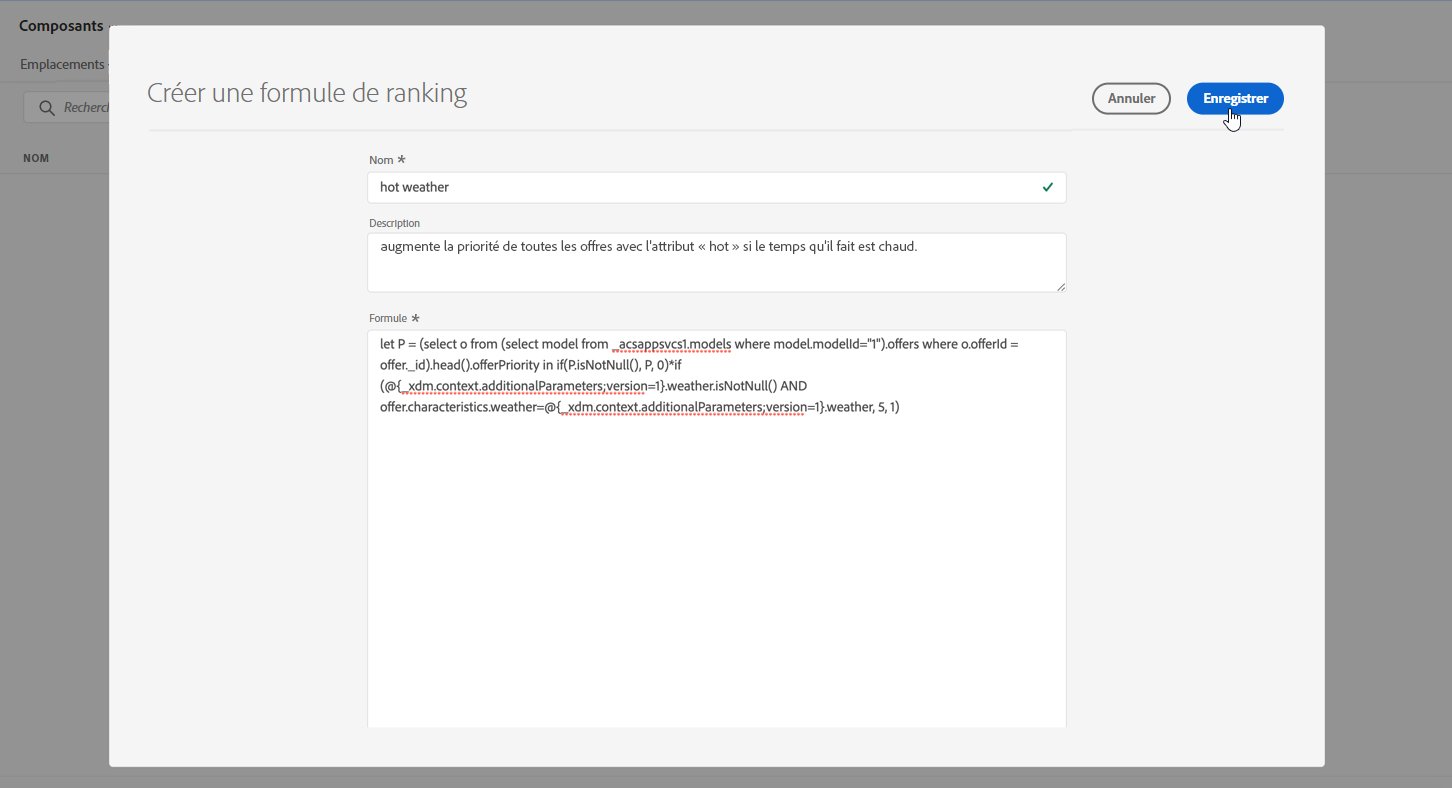Screen dimensions: 1452x788
Task: Focus the Recherche search box
Action: point(85,107)
